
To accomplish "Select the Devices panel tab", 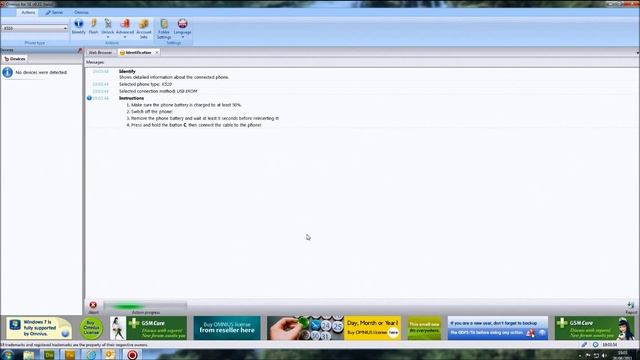I will coord(15,59).
